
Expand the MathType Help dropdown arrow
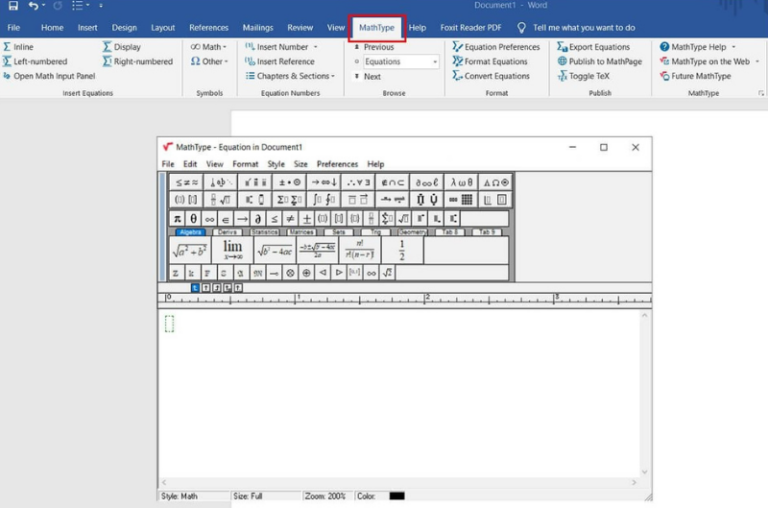tap(734, 47)
